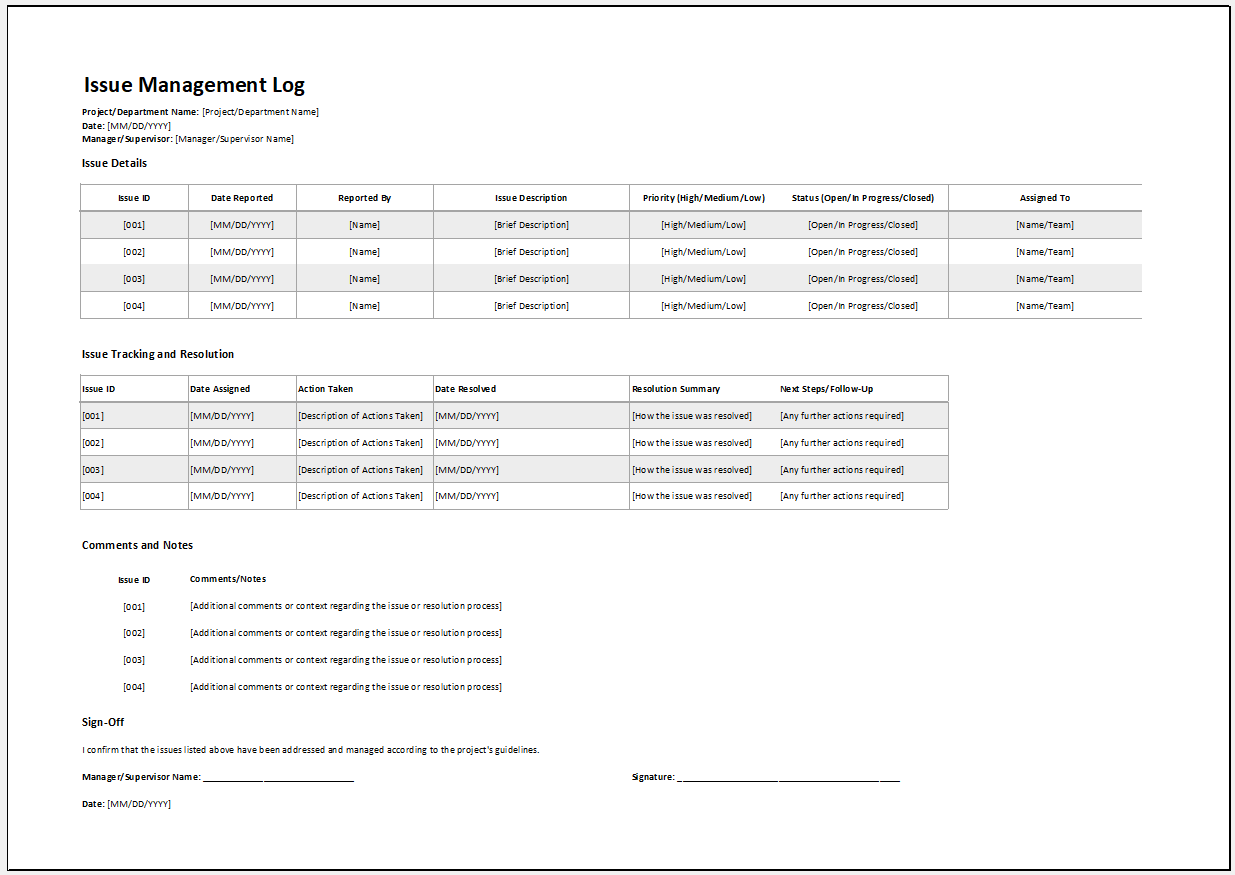Click the Status (Open/In Progress/Closed) header

863,198
